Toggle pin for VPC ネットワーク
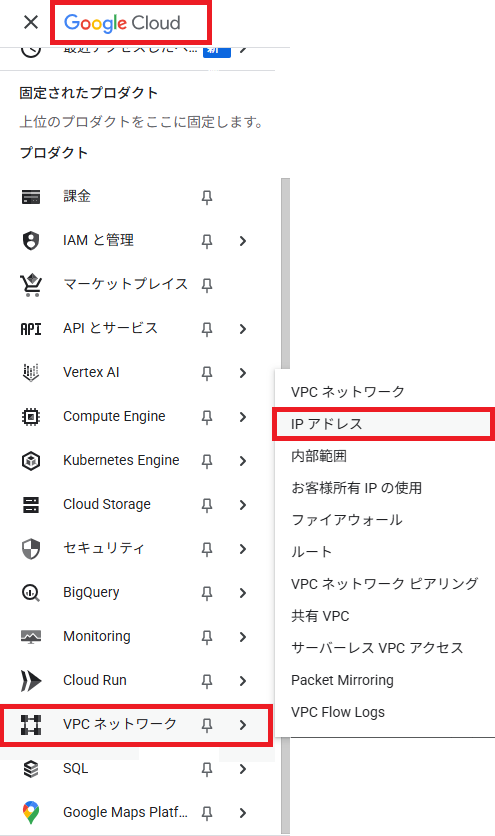The height and width of the screenshot is (836, 495). click(x=207, y=725)
